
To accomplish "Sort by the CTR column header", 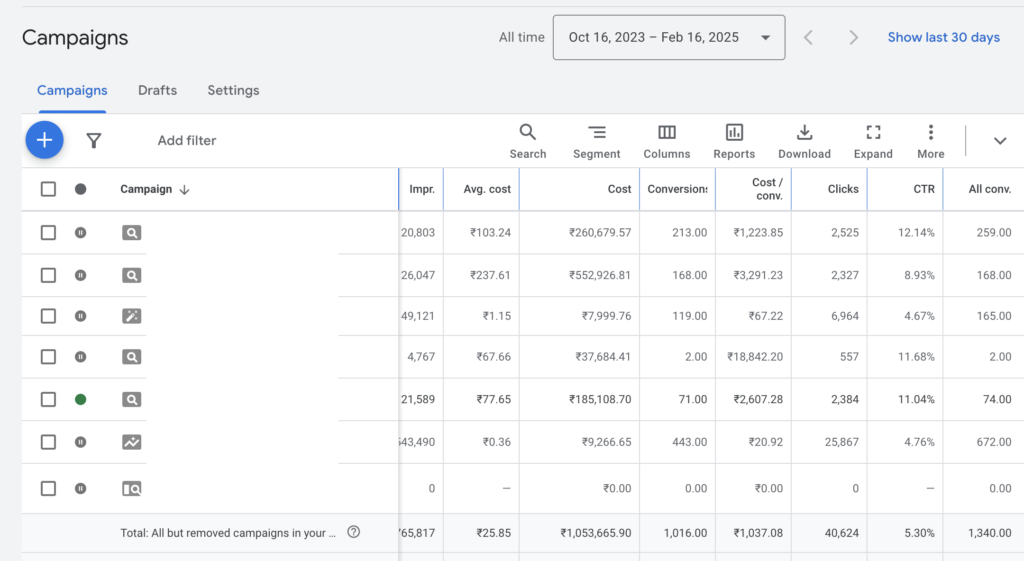I will (x=924, y=189).
